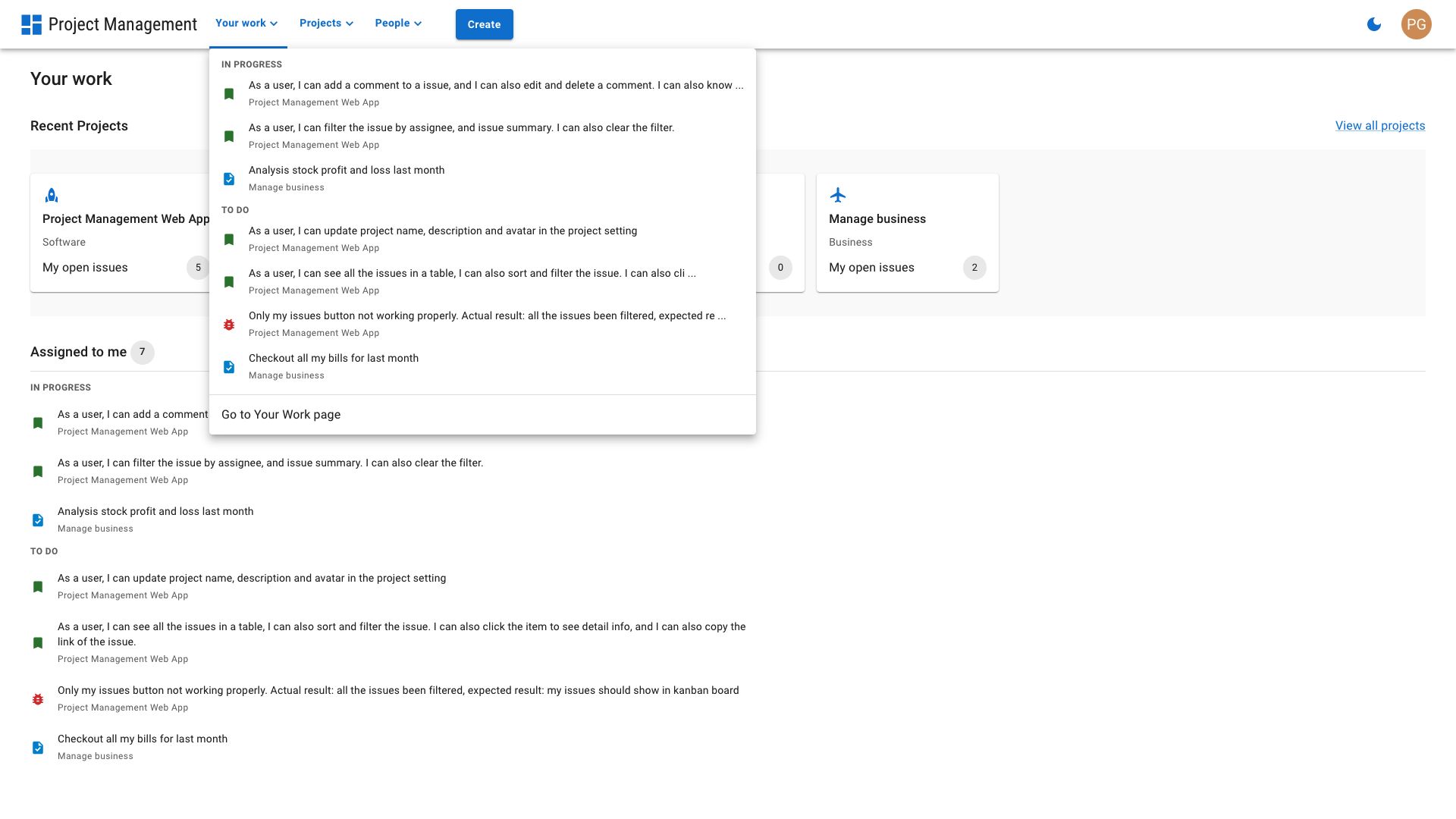Open Only my issues bug in Assigned list
The image size is (1456, 819).
pos(398,691)
